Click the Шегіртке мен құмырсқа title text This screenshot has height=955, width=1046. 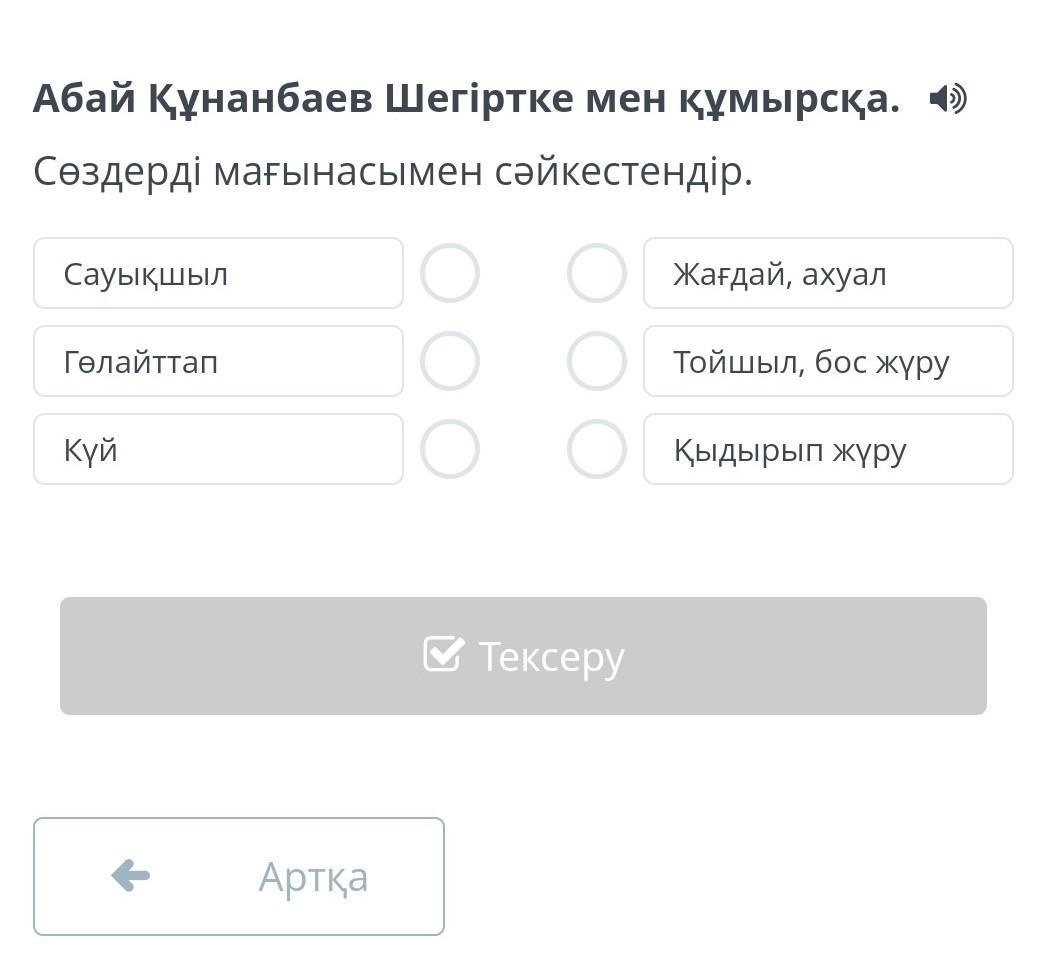[642, 99]
